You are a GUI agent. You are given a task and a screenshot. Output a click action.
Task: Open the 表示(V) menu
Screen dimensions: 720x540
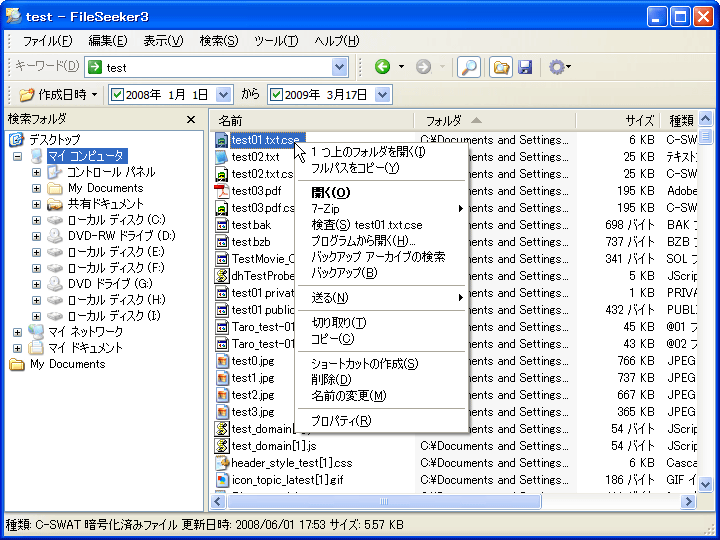point(163,41)
